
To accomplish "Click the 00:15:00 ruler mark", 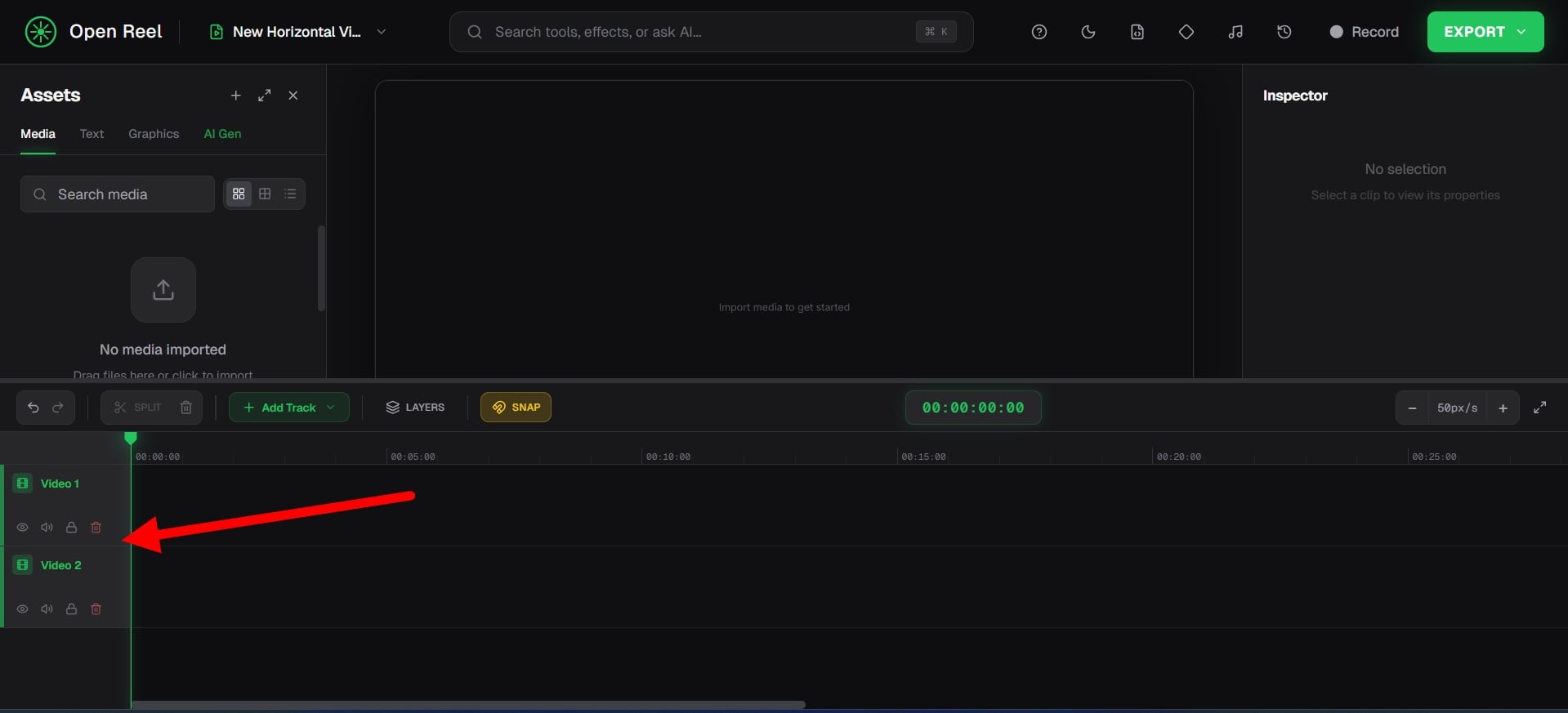I will point(923,457).
